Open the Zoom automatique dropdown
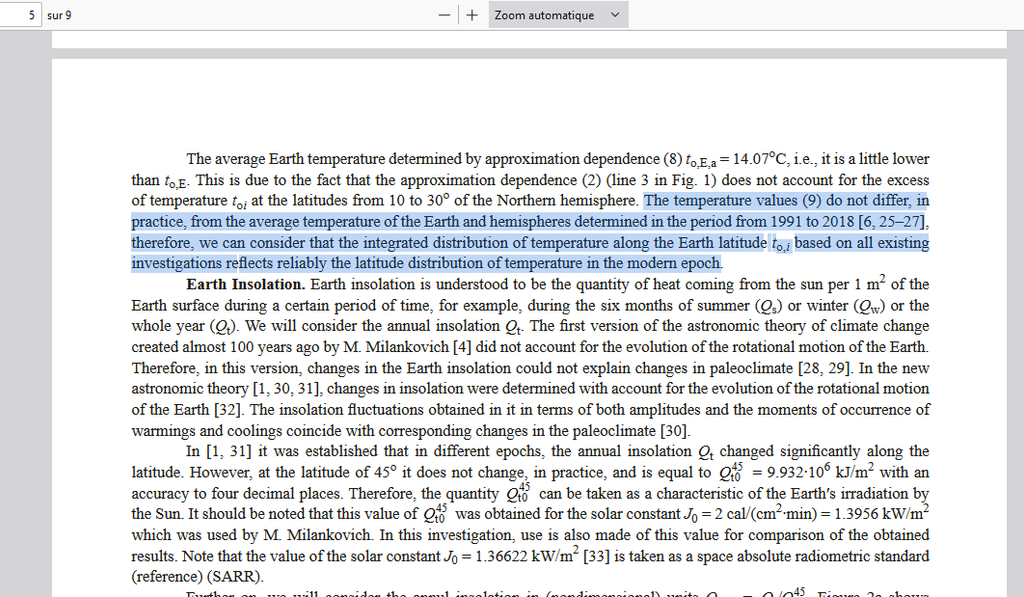 tap(557, 15)
